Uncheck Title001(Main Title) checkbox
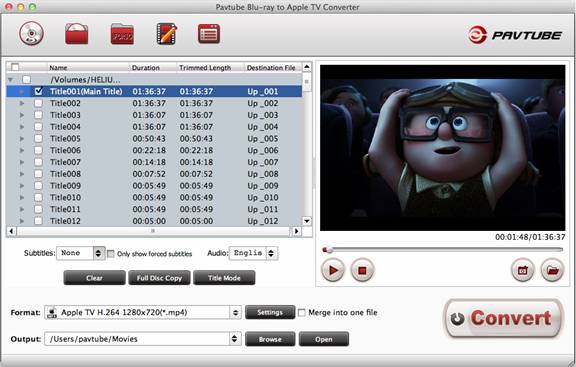 tap(38, 91)
